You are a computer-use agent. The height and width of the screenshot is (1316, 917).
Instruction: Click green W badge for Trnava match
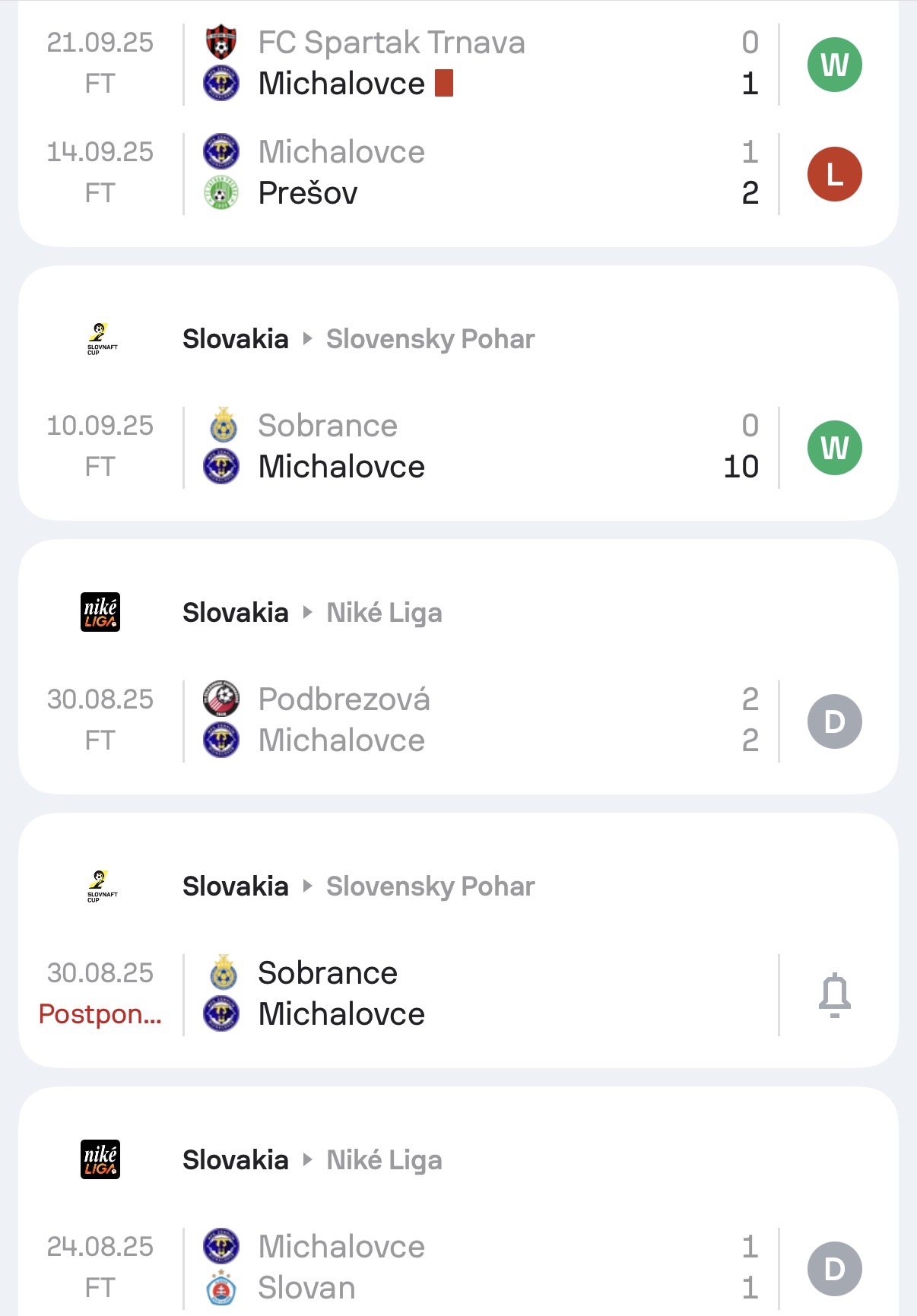click(x=834, y=65)
